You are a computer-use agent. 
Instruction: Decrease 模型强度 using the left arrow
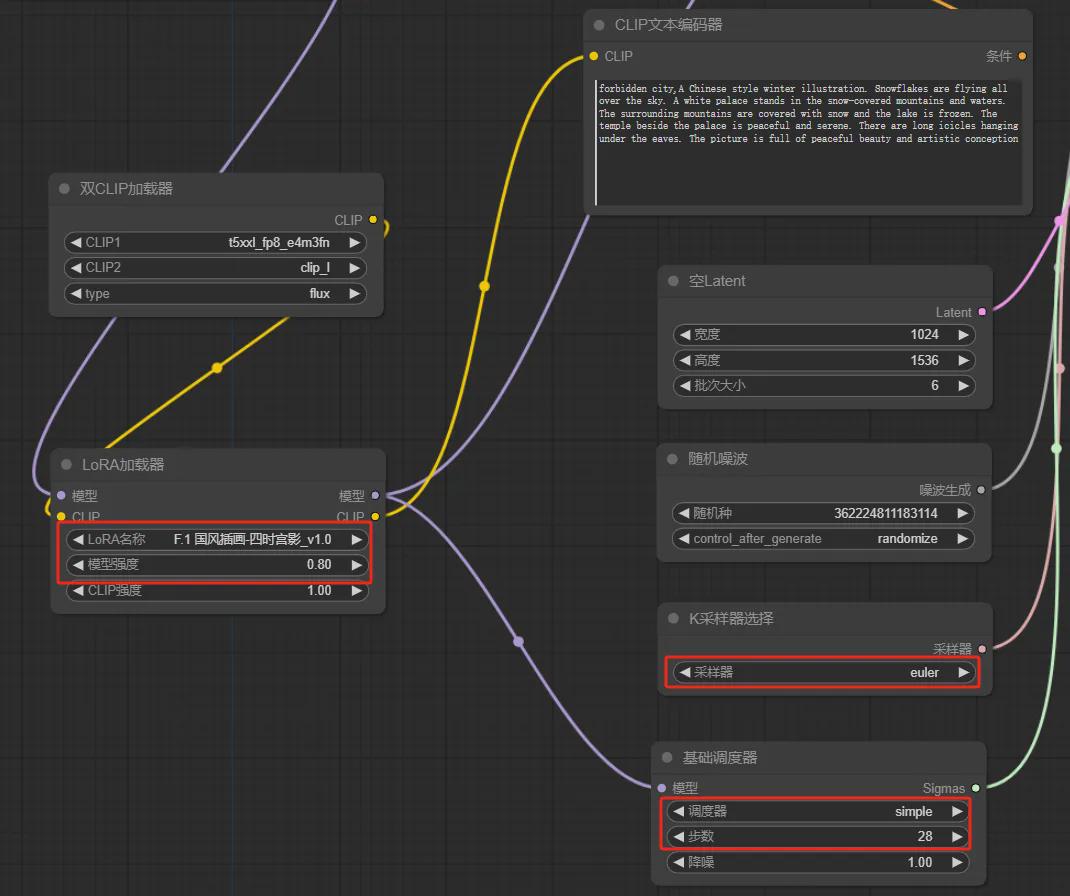[77, 564]
